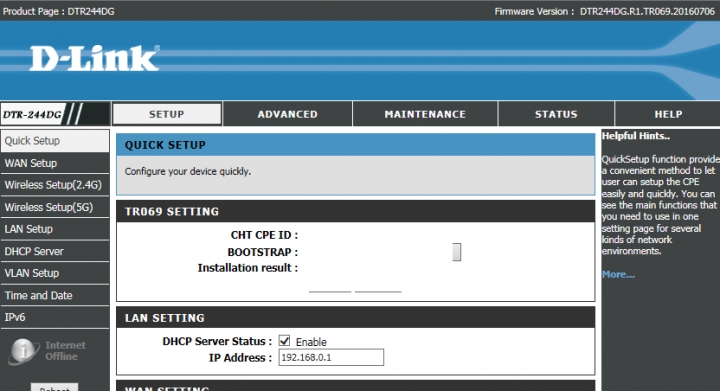The width and height of the screenshot is (720, 391).
Task: Open DHCP Server settings
Action: pos(55,251)
